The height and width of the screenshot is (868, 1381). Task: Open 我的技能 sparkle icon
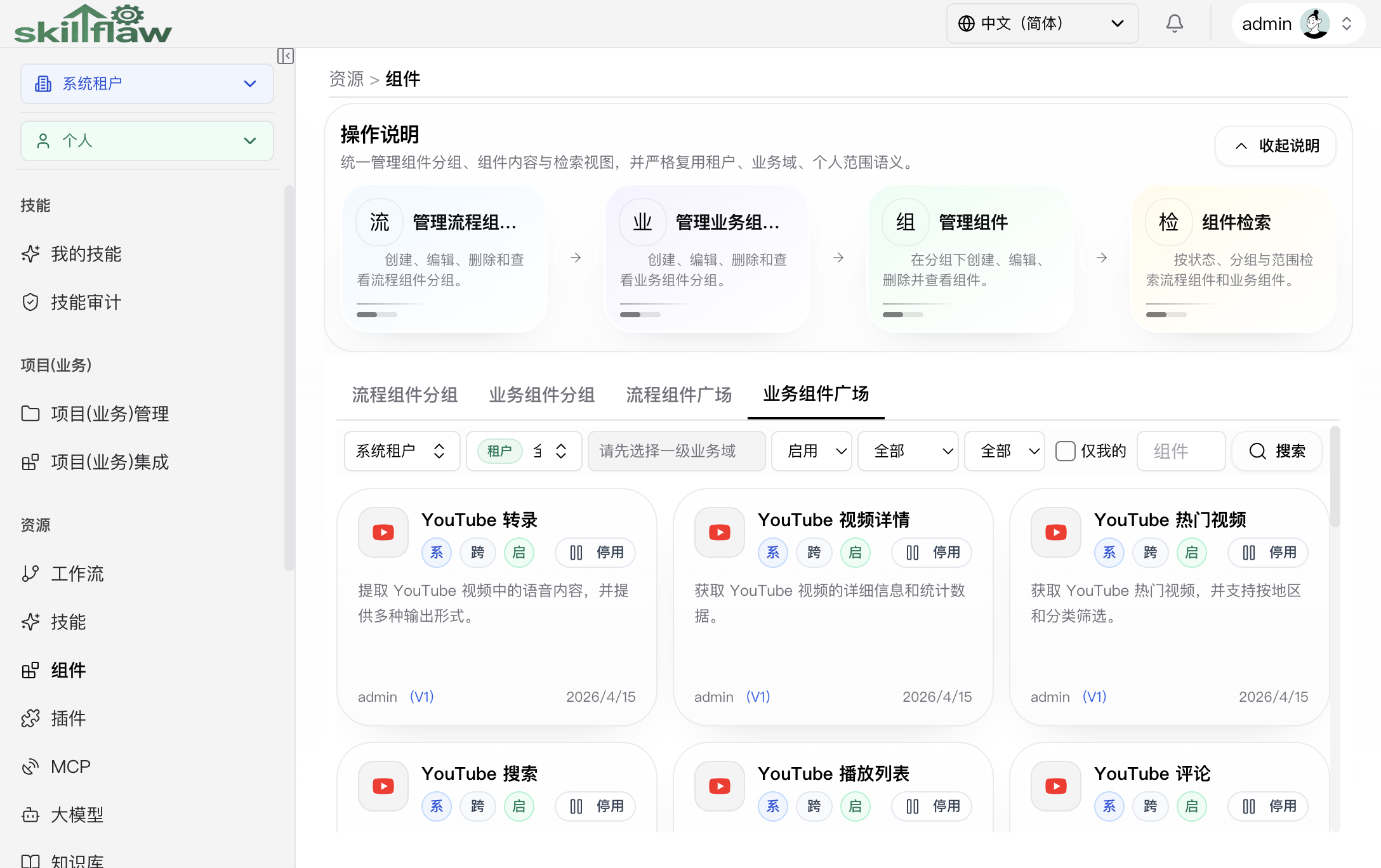click(x=30, y=254)
